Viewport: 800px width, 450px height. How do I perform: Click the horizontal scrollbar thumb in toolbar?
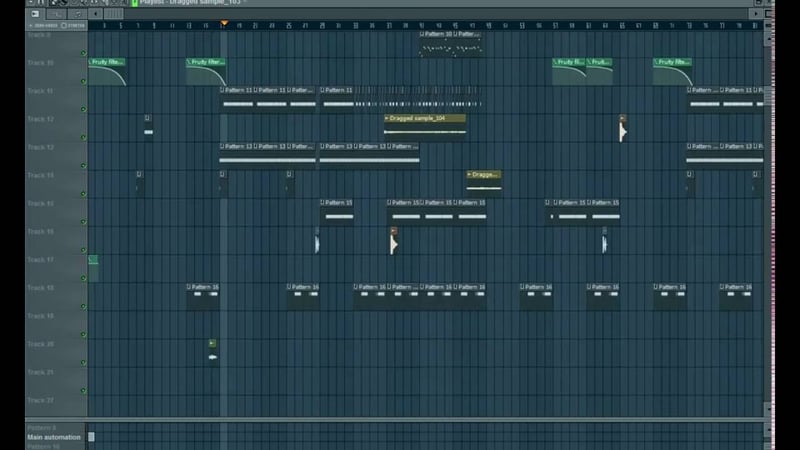click(113, 14)
